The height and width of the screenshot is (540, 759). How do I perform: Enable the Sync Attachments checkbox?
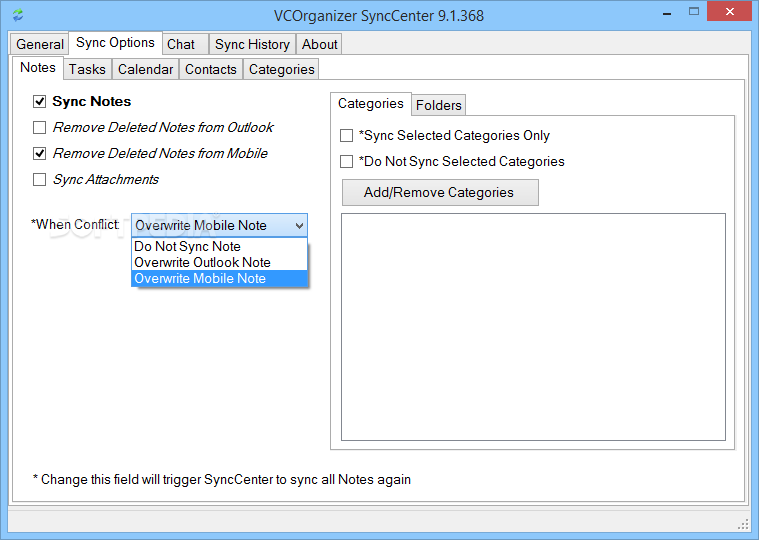(x=39, y=180)
